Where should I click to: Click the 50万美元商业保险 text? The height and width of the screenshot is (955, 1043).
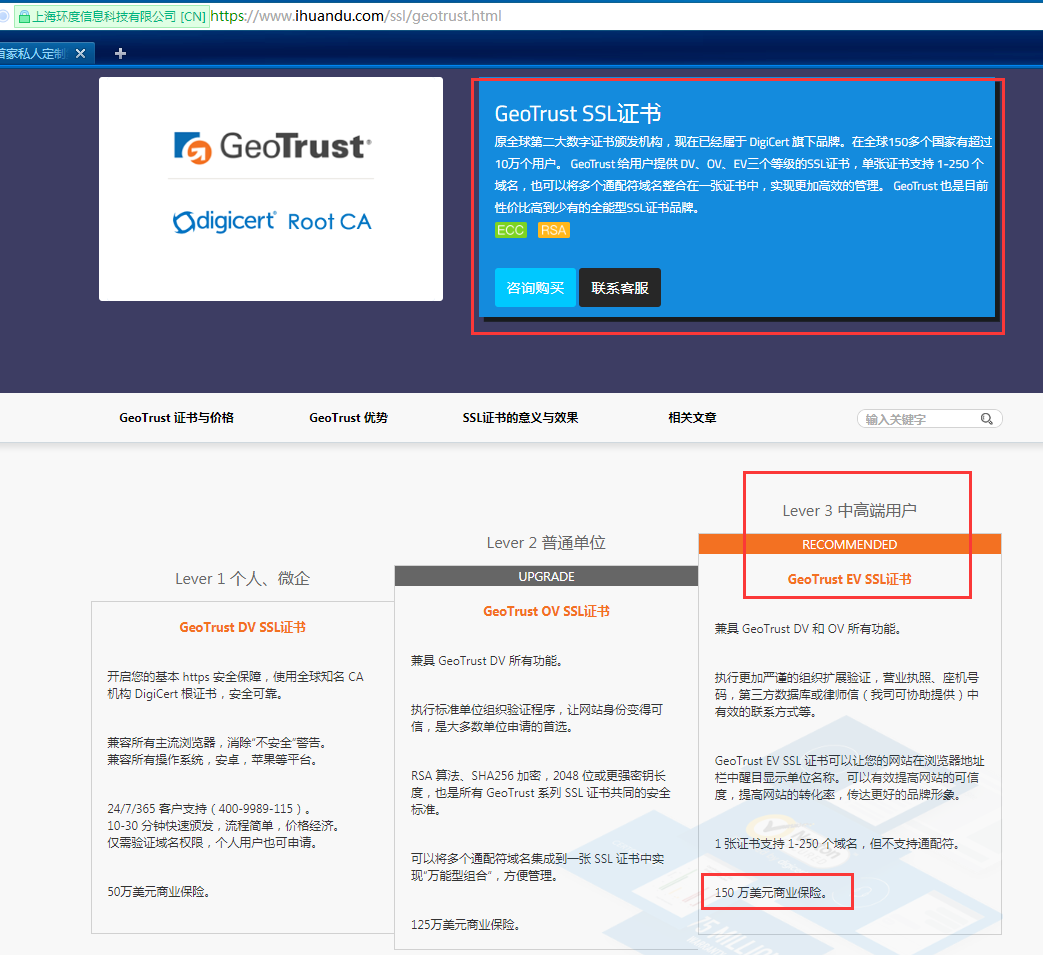click(x=159, y=892)
